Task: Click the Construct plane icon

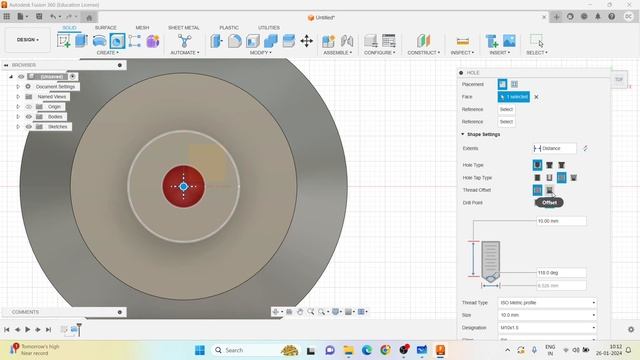Action: [x=423, y=41]
